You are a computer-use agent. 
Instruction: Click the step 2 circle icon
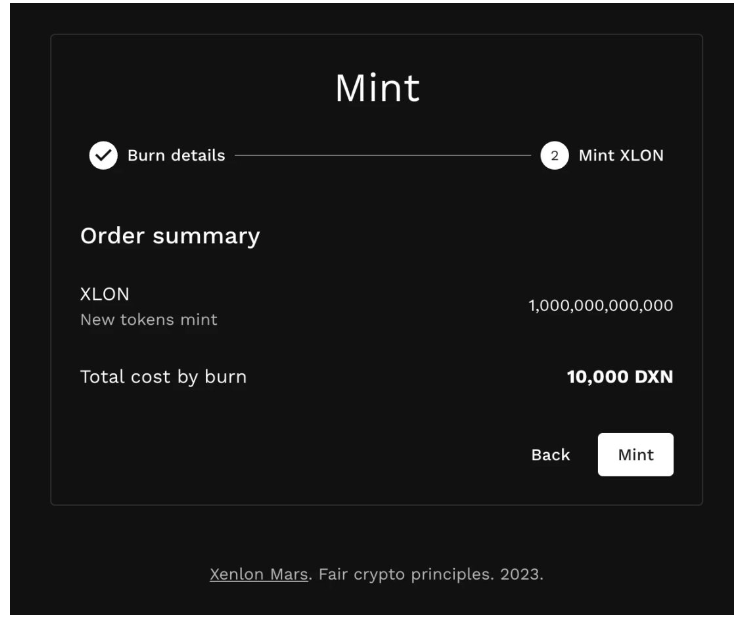555,155
